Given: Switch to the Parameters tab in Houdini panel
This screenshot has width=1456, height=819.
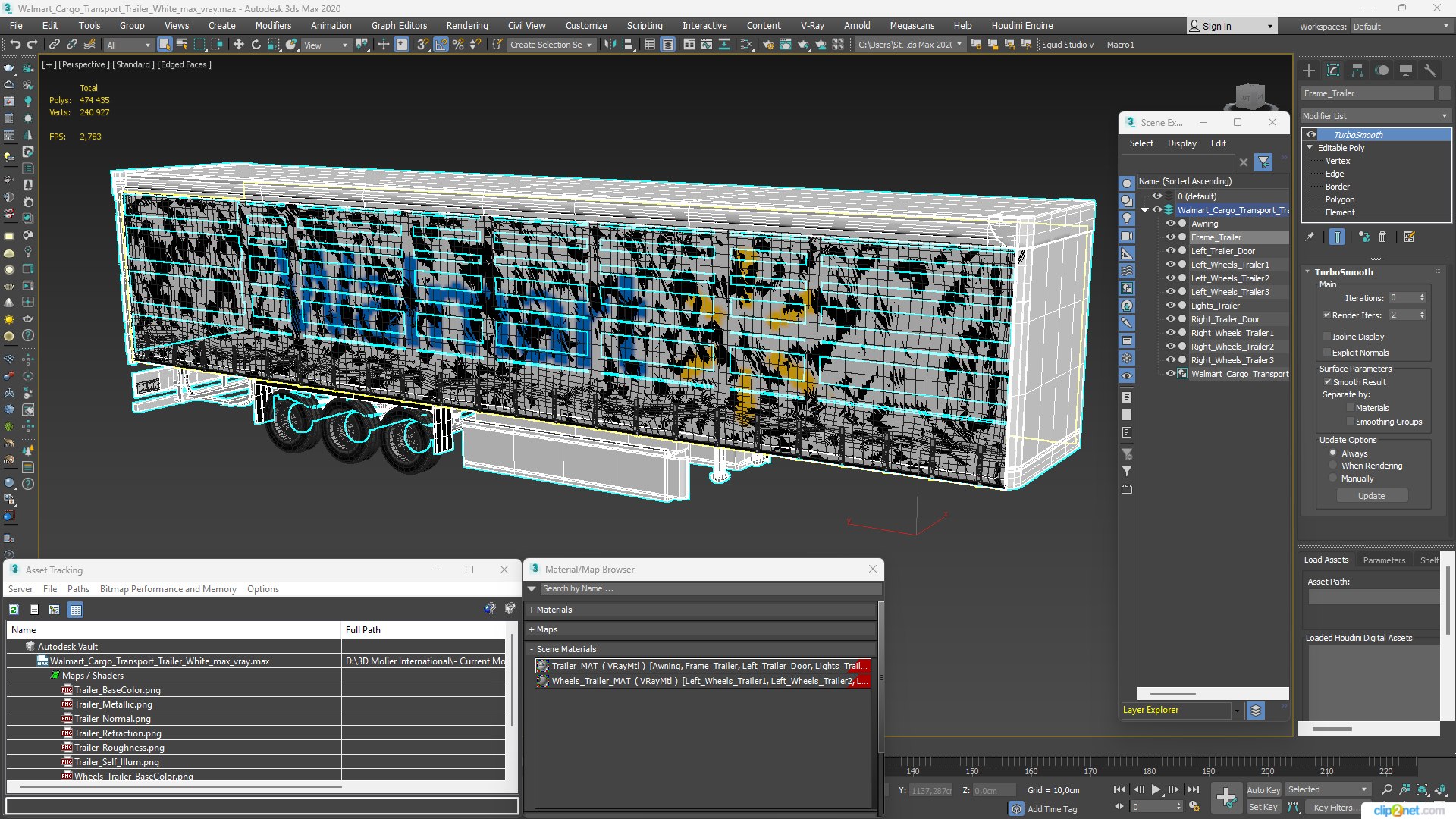Looking at the screenshot, I should (x=1384, y=560).
